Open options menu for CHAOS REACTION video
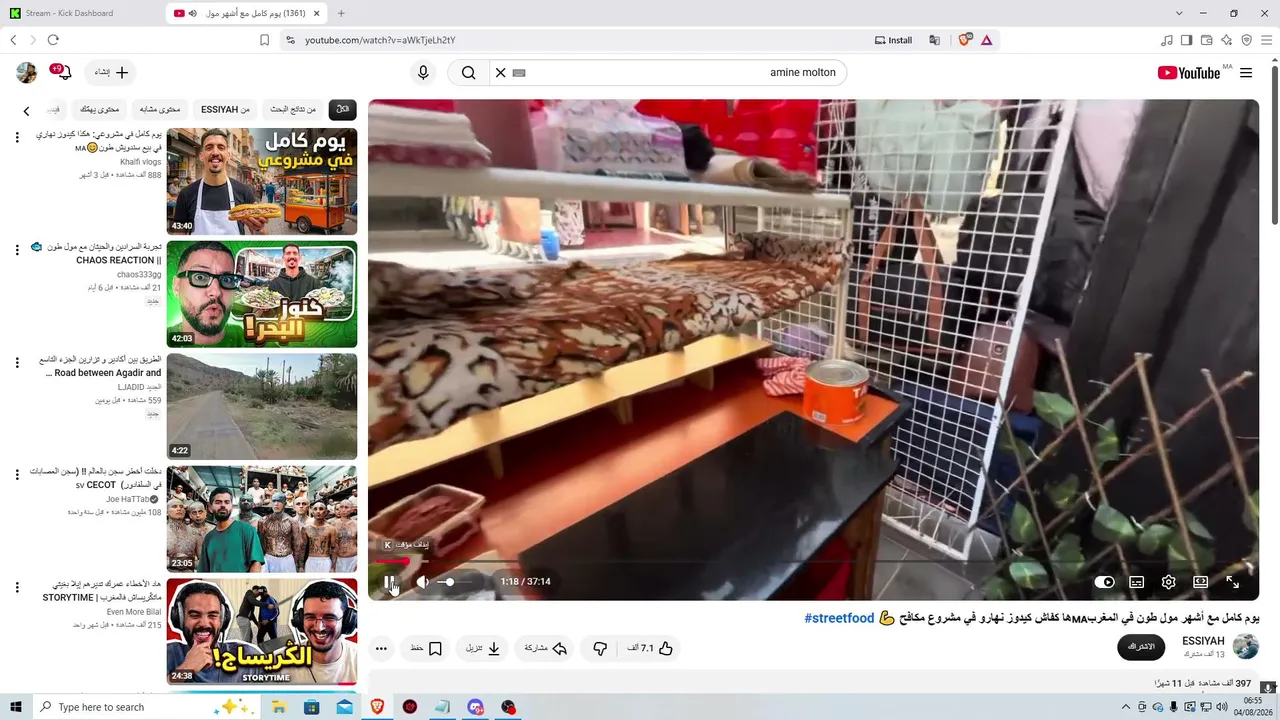 tap(17, 250)
